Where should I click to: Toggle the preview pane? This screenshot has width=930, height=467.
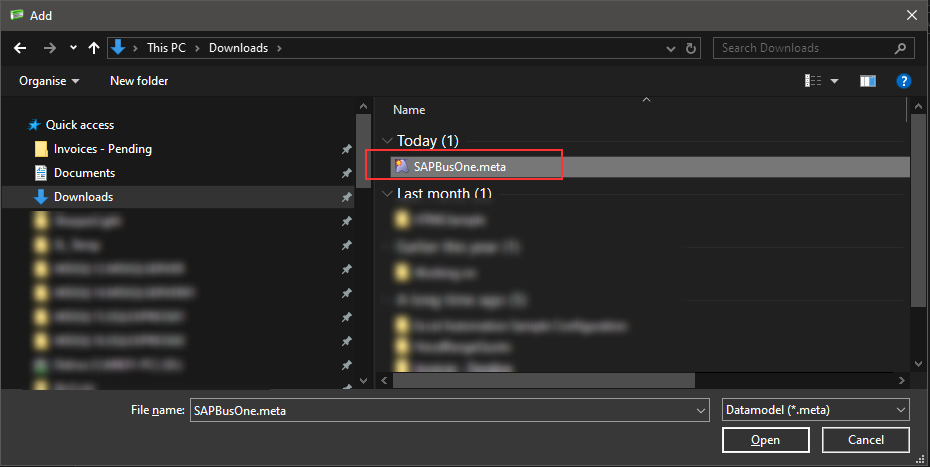pos(868,81)
